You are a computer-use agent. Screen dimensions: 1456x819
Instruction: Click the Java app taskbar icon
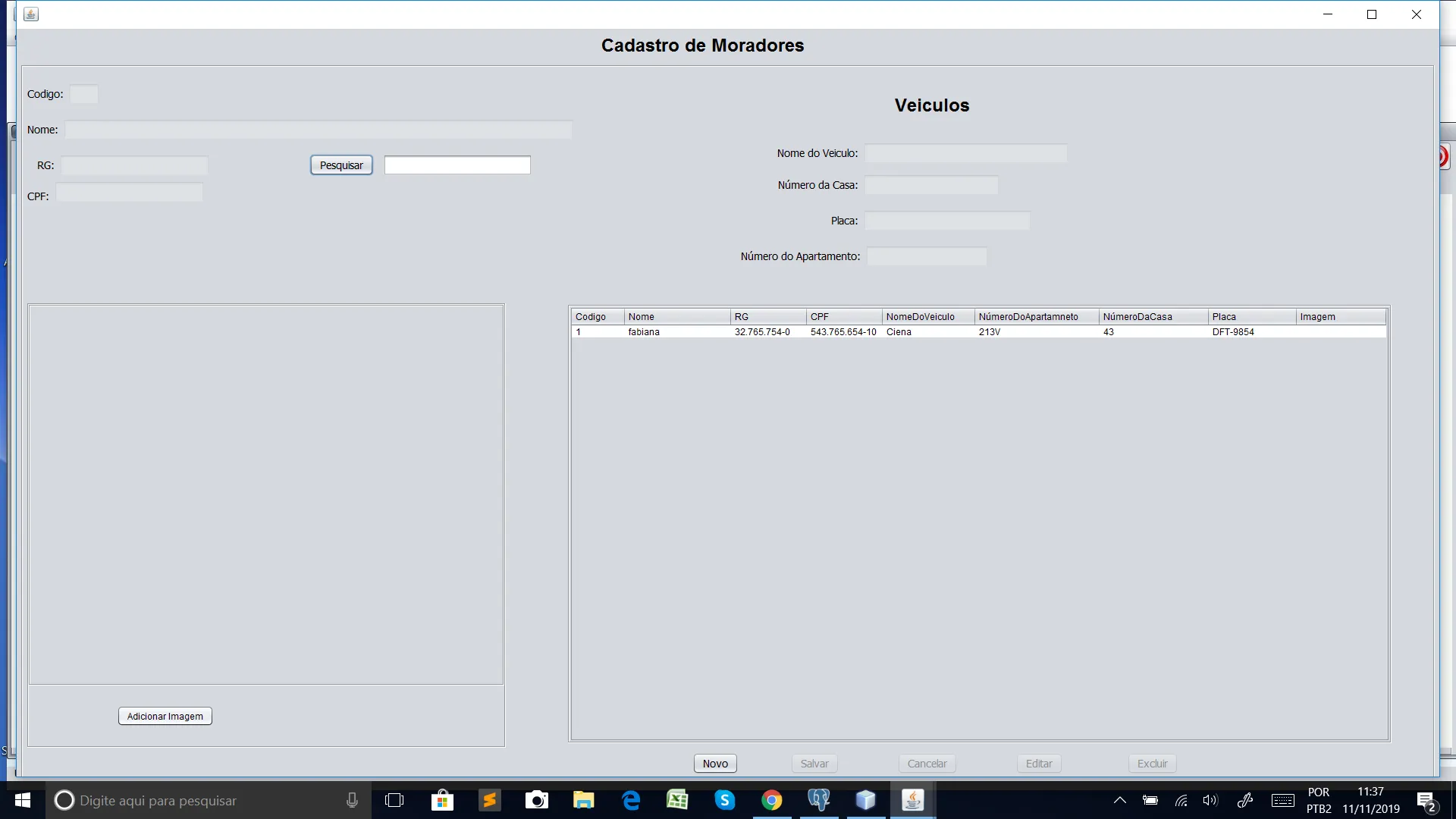coord(912,800)
